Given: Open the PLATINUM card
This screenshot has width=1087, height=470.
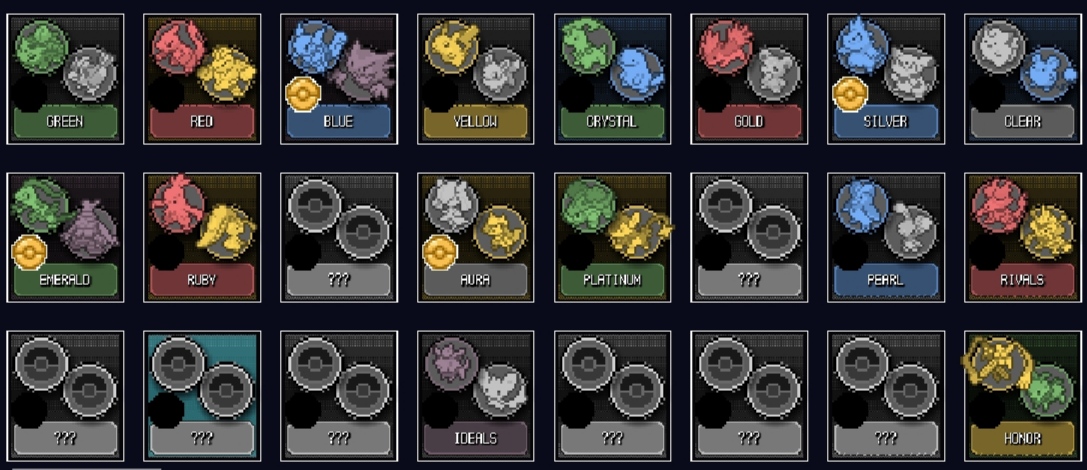Looking at the screenshot, I should [x=612, y=237].
